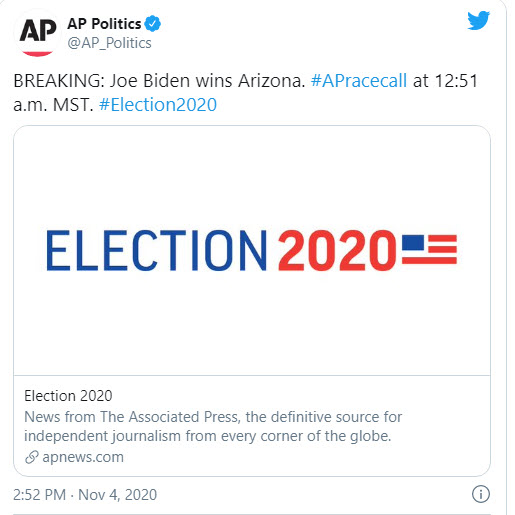This screenshot has width=515, height=515.
Task: Open the #Election2020 hashtag link
Action: (x=158, y=105)
